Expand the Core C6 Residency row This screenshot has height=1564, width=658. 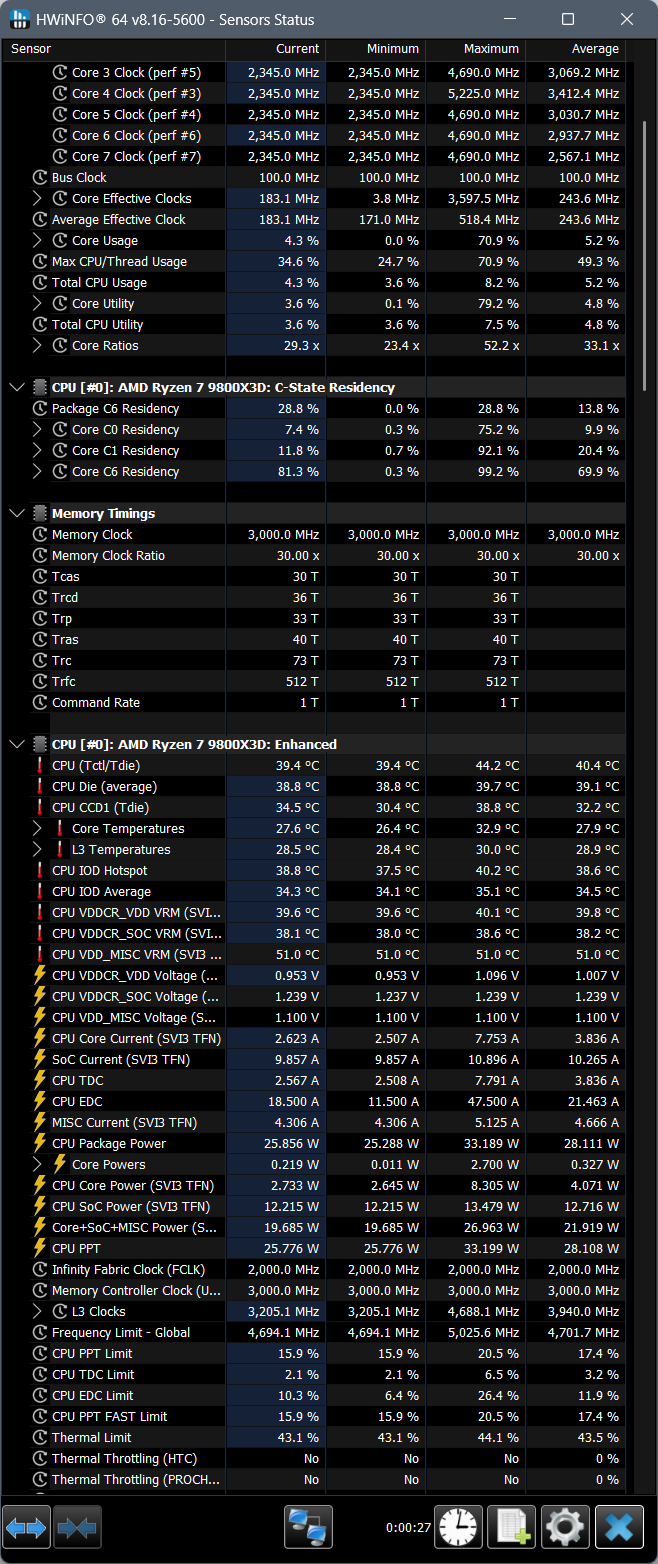pyautogui.click(x=38, y=471)
